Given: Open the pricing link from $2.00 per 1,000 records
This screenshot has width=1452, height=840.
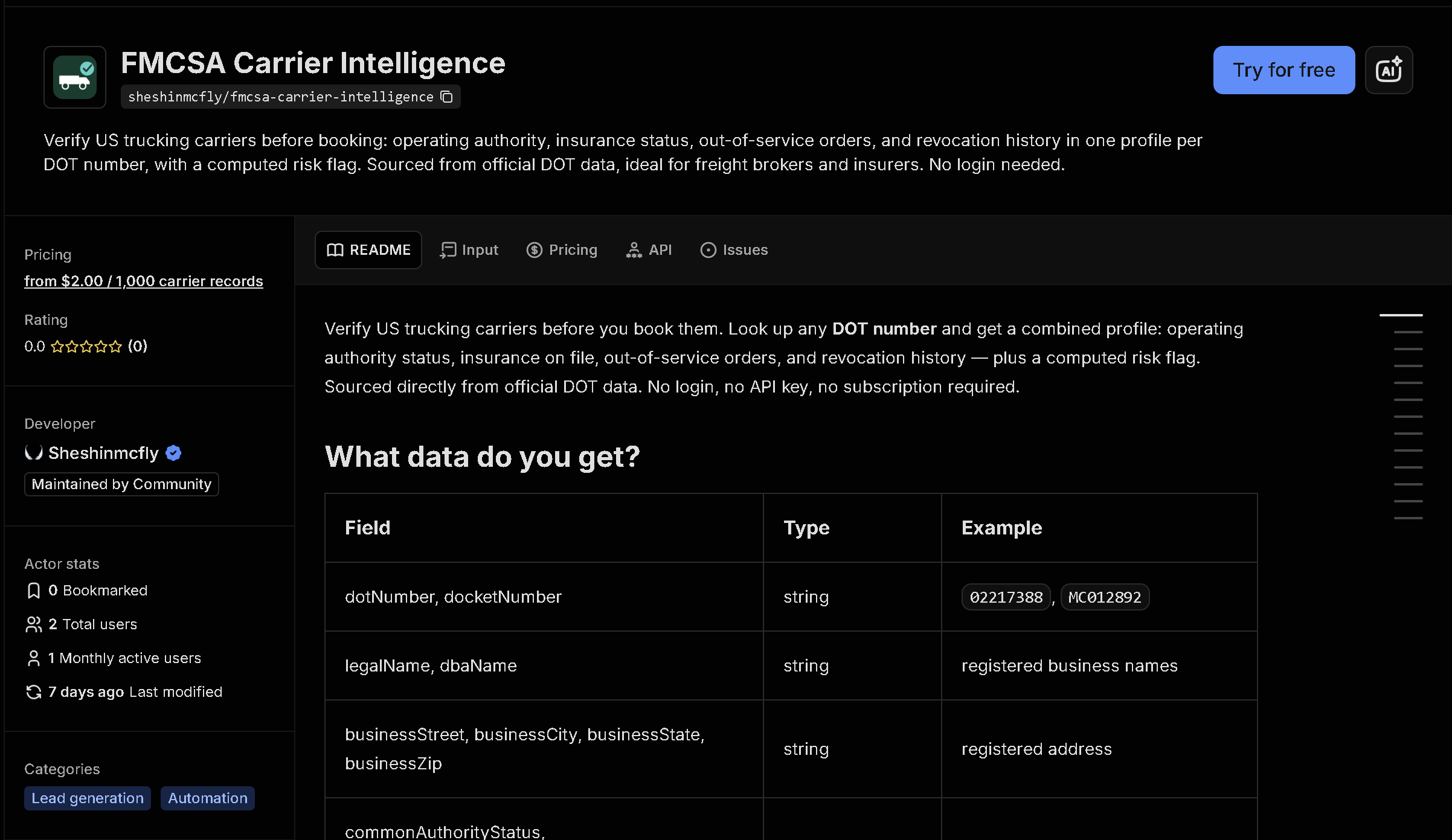Looking at the screenshot, I should pyautogui.click(x=144, y=281).
